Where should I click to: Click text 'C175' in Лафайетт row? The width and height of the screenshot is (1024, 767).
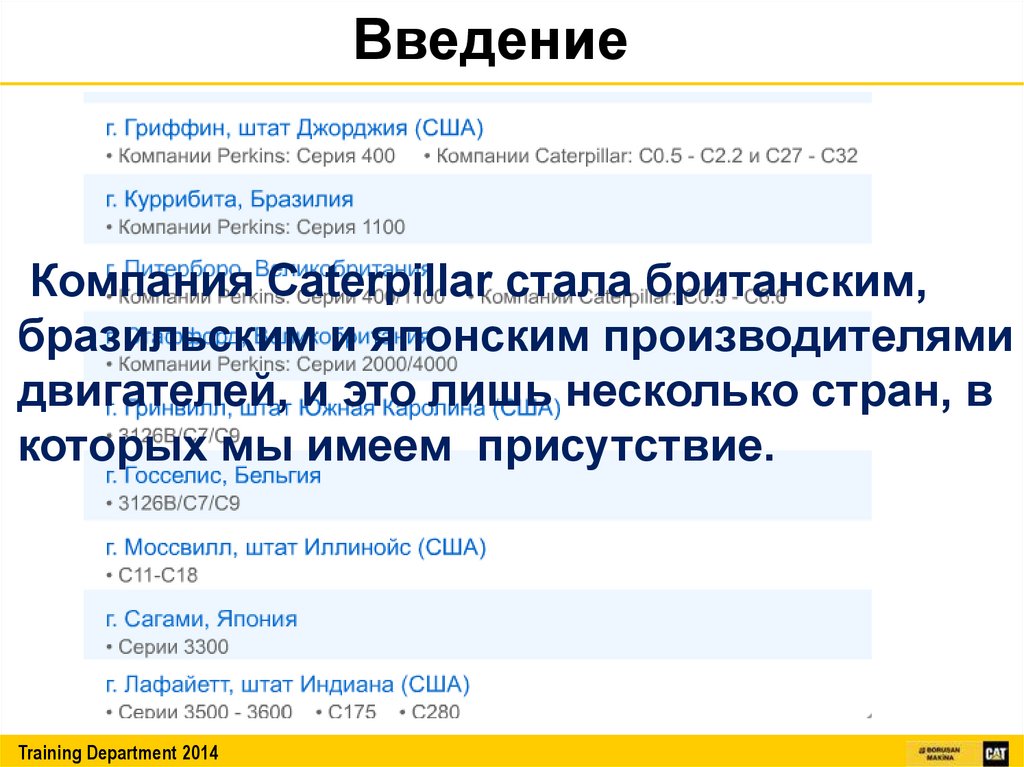(352, 711)
